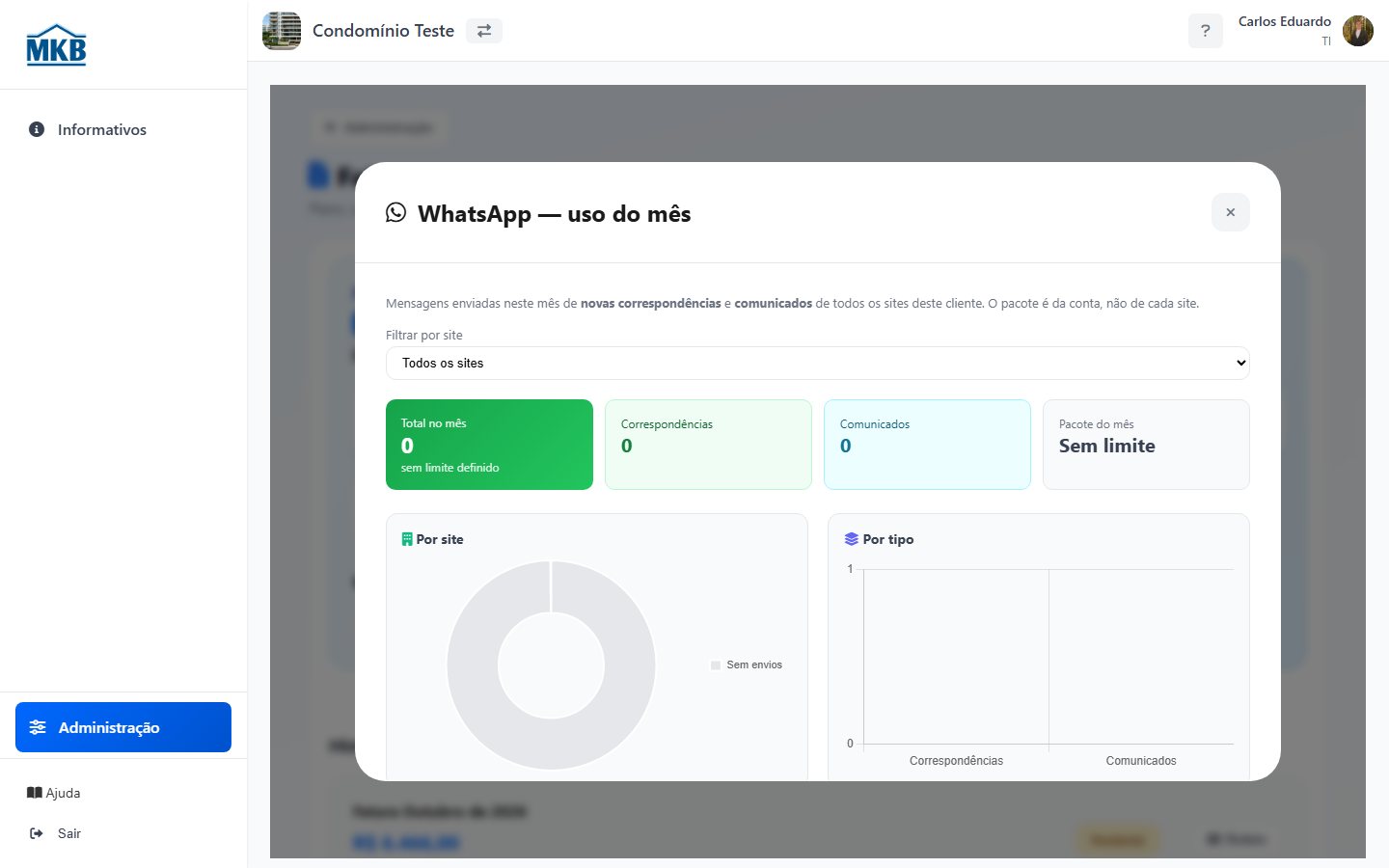Click the Condomínio Teste title
The height and width of the screenshot is (868, 1389).
[x=383, y=31]
